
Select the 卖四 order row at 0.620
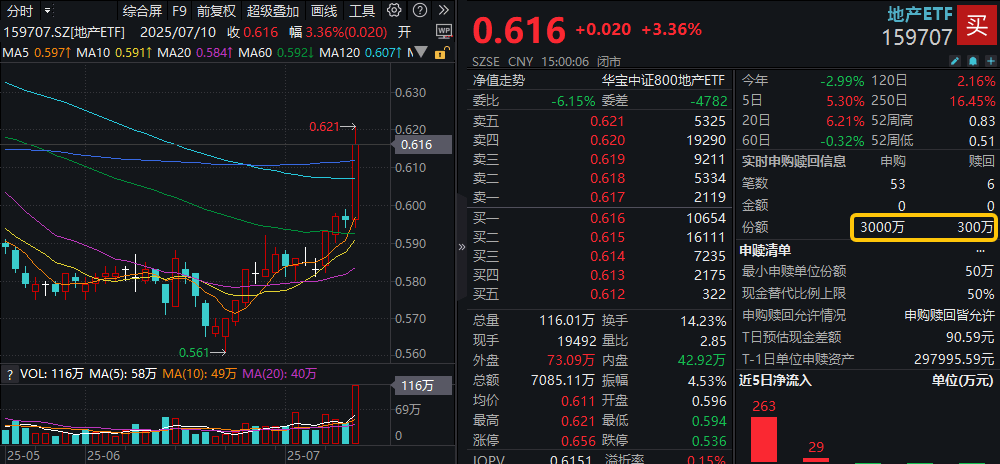[599, 140]
